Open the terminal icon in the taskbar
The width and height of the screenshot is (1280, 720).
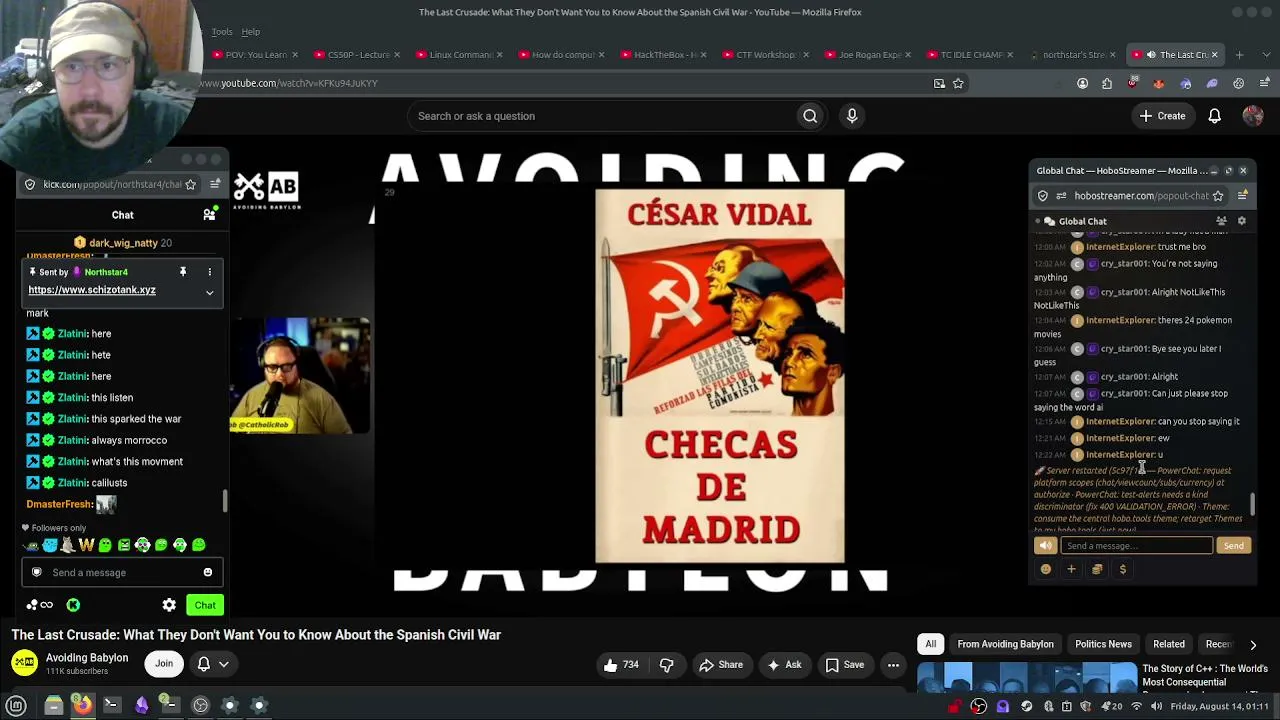coord(111,705)
